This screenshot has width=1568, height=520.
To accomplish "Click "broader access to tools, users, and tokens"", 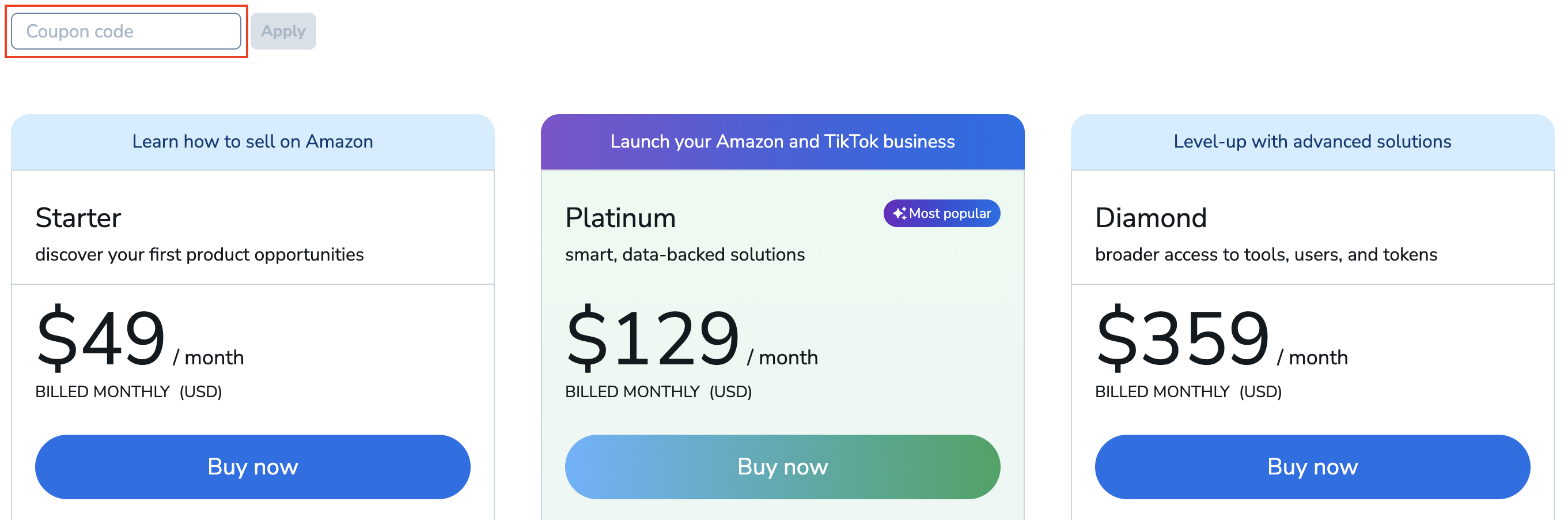I will [x=1266, y=254].
